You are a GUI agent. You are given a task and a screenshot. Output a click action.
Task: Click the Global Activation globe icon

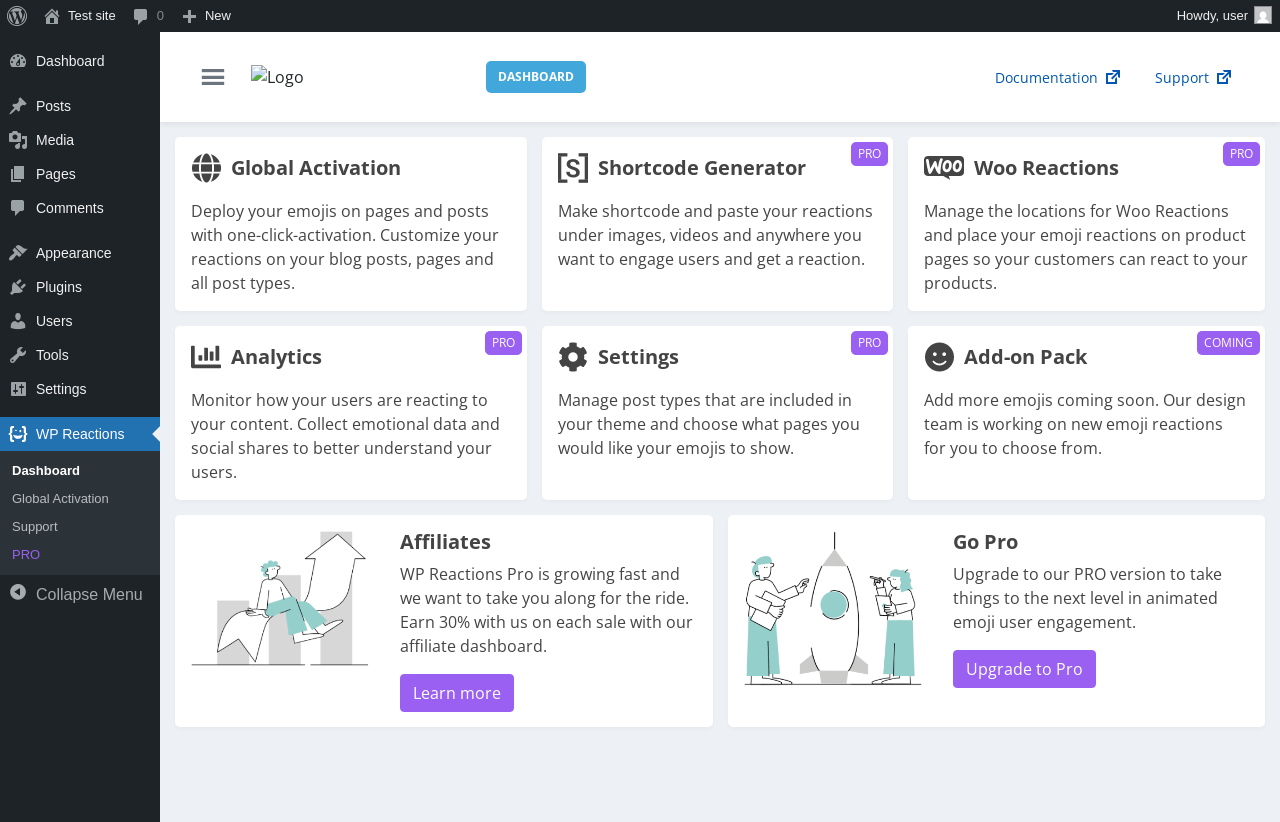(x=206, y=168)
